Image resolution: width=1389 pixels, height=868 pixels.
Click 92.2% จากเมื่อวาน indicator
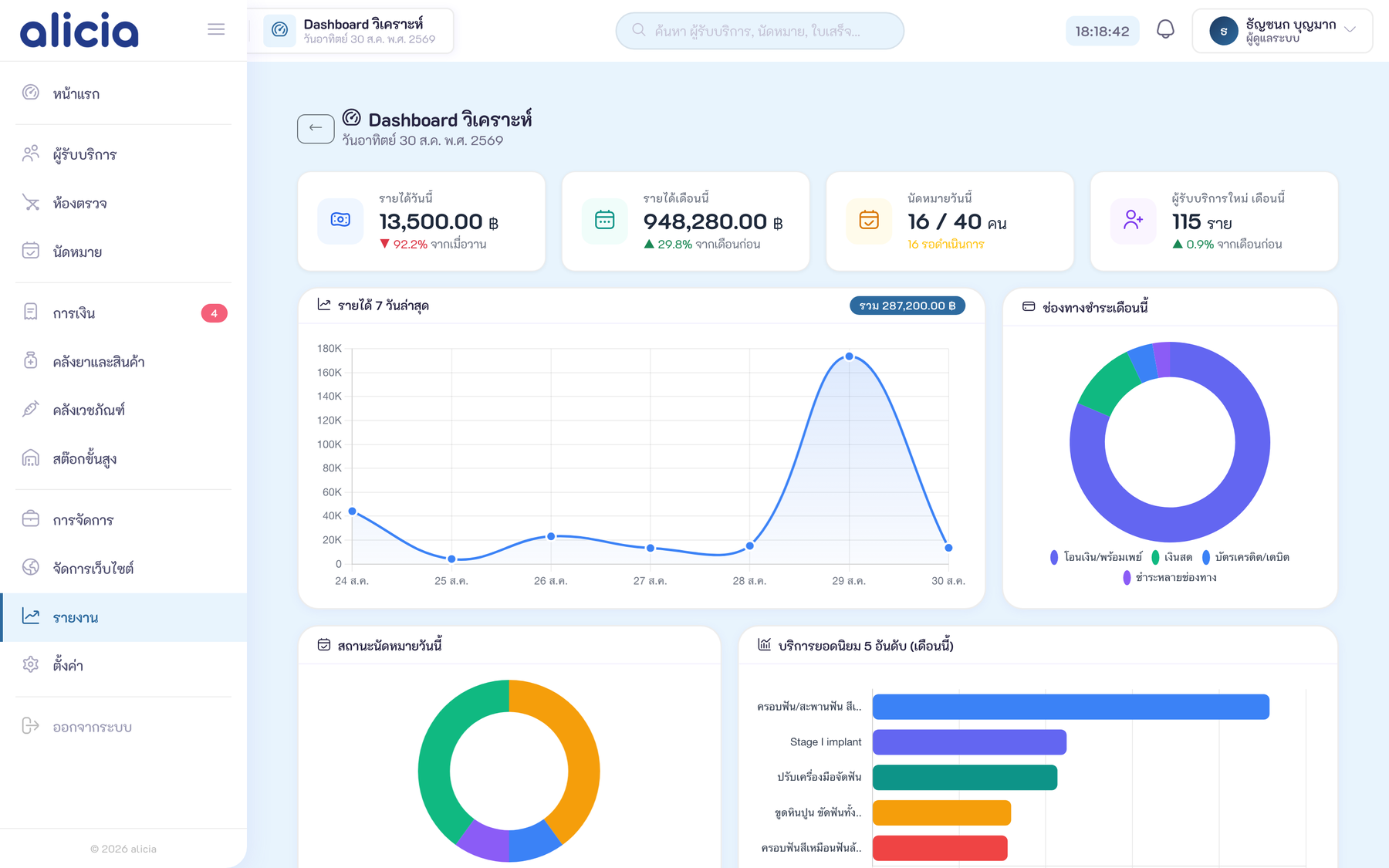pyautogui.click(x=433, y=245)
